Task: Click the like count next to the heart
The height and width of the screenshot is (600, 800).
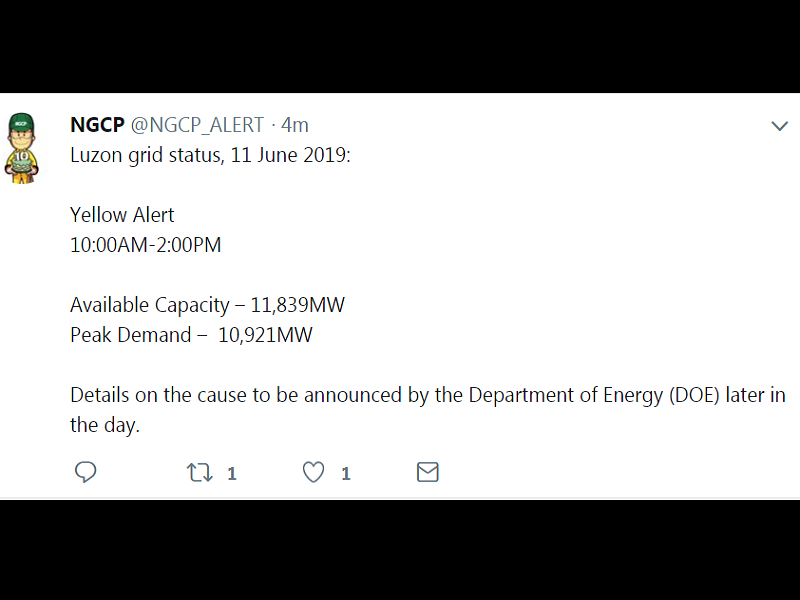Action: (344, 474)
